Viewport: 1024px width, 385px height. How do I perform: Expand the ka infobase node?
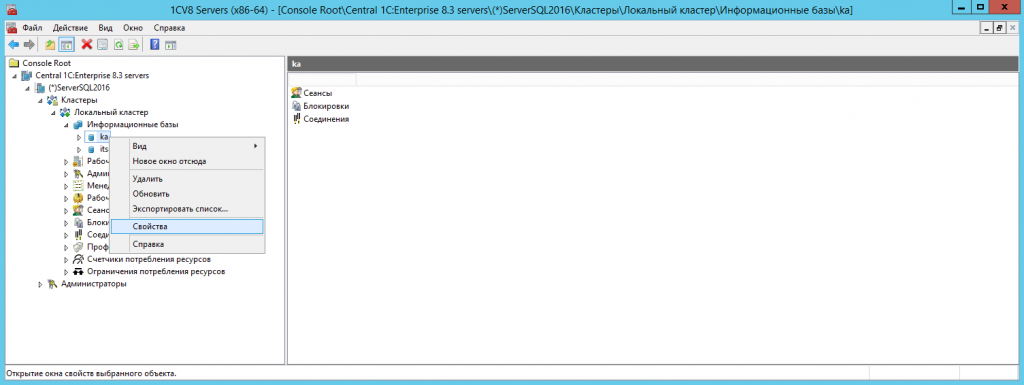79,137
